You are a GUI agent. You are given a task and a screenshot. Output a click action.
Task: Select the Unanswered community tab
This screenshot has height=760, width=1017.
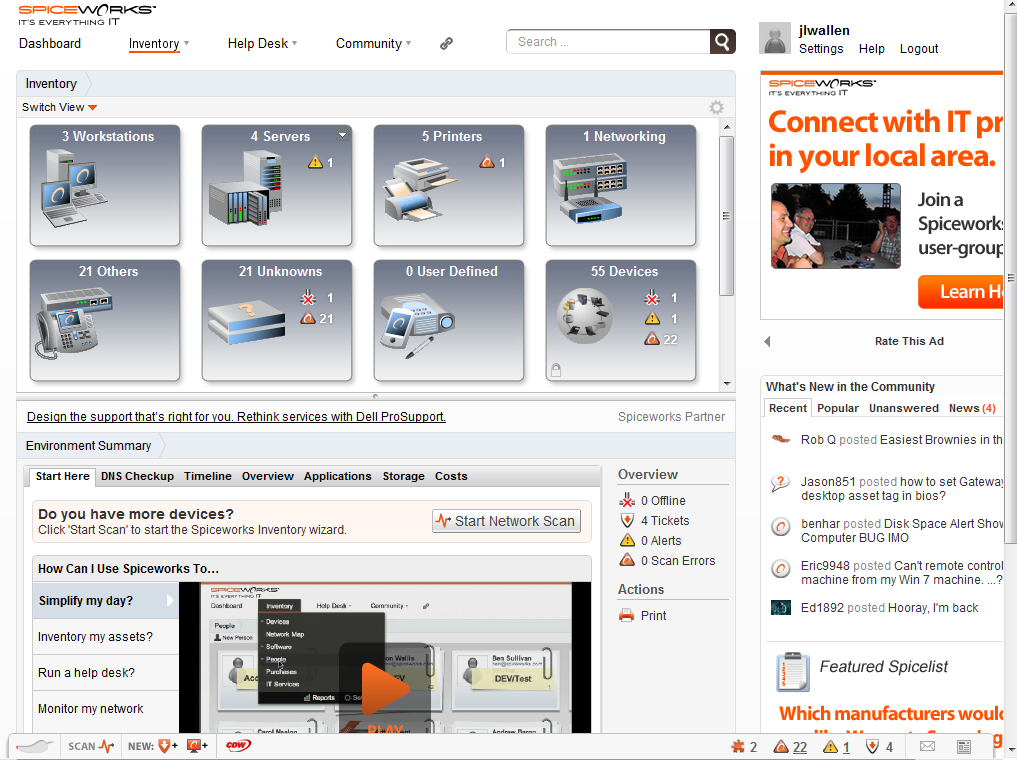[903, 408]
